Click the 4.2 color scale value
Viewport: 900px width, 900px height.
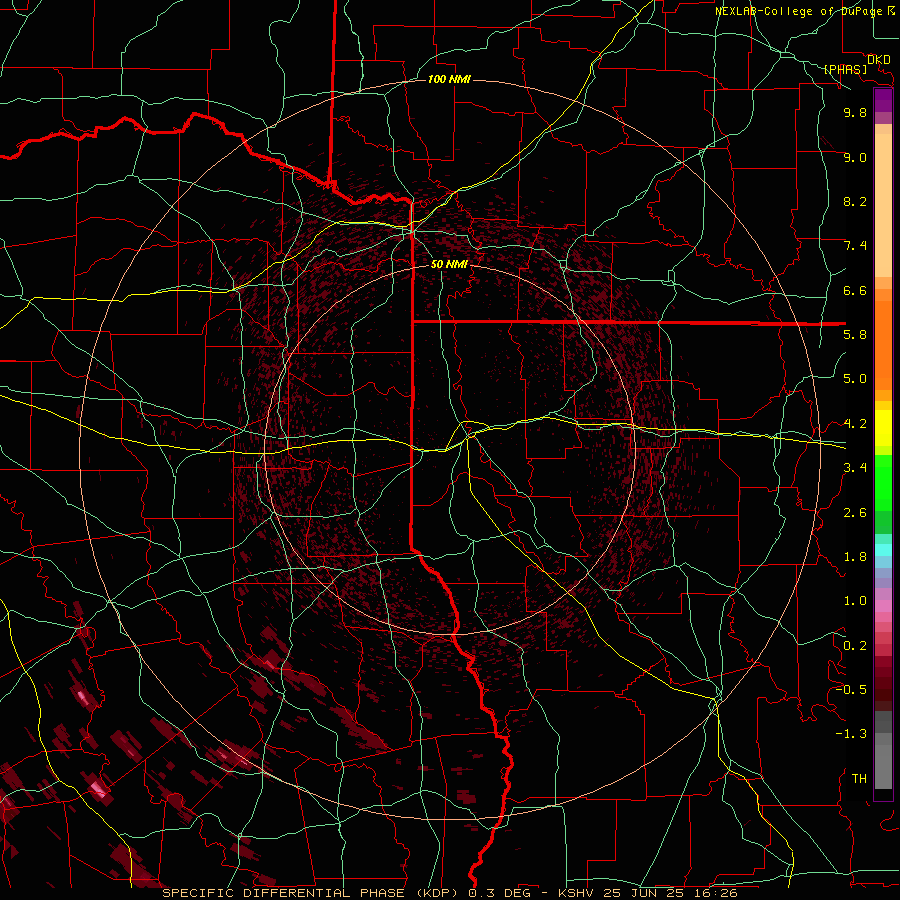tap(855, 424)
